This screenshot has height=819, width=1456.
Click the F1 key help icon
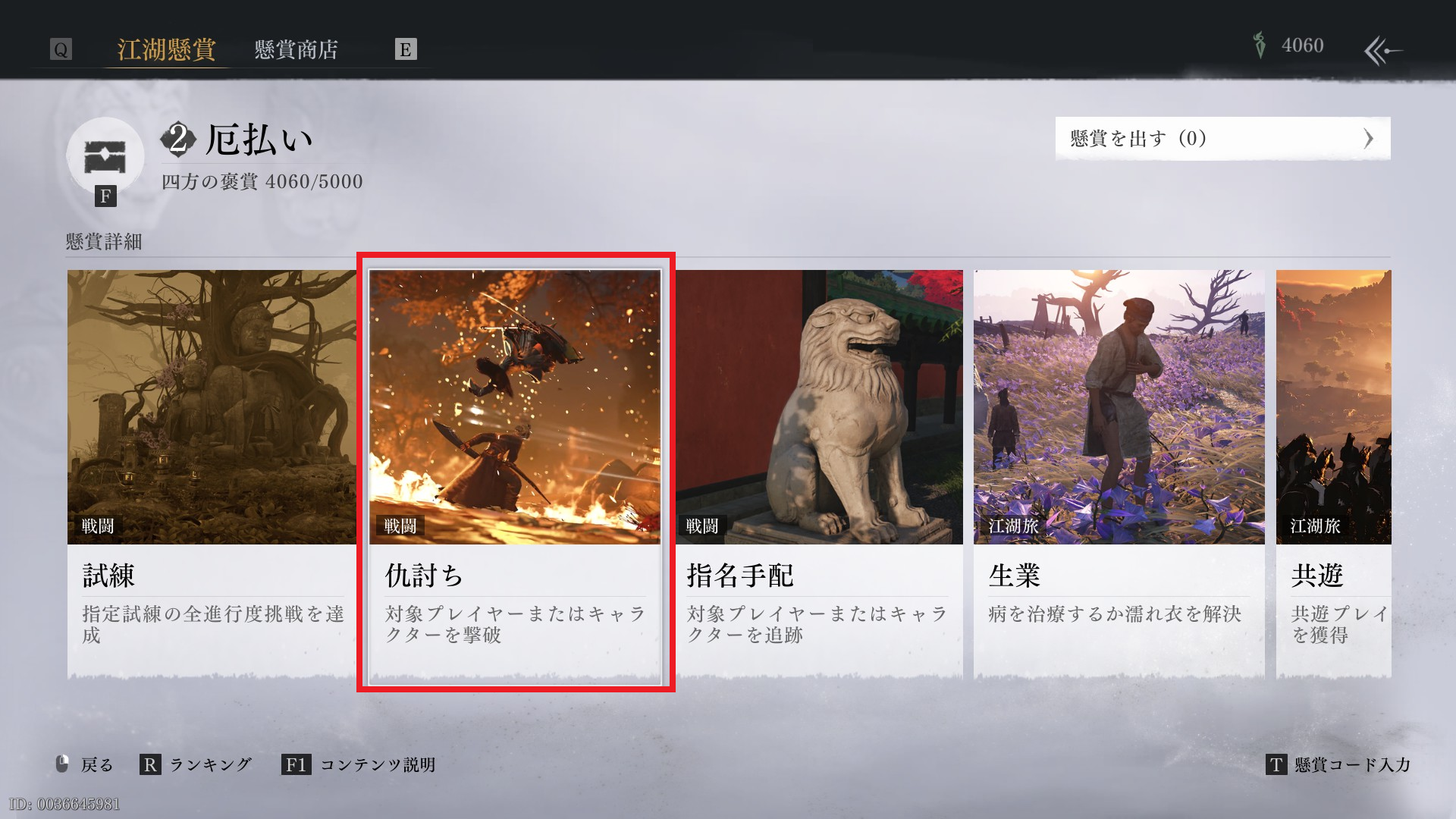tap(296, 764)
